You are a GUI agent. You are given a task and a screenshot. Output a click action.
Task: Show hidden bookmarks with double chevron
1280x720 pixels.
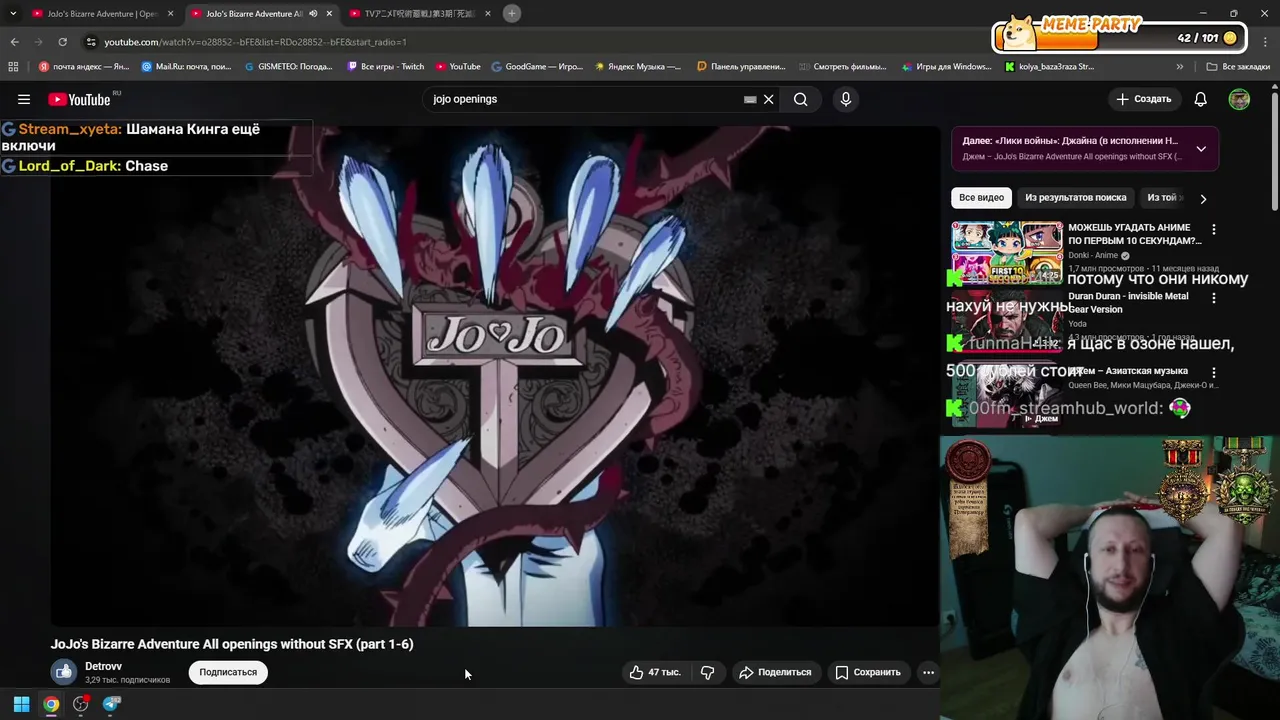pyautogui.click(x=1180, y=67)
